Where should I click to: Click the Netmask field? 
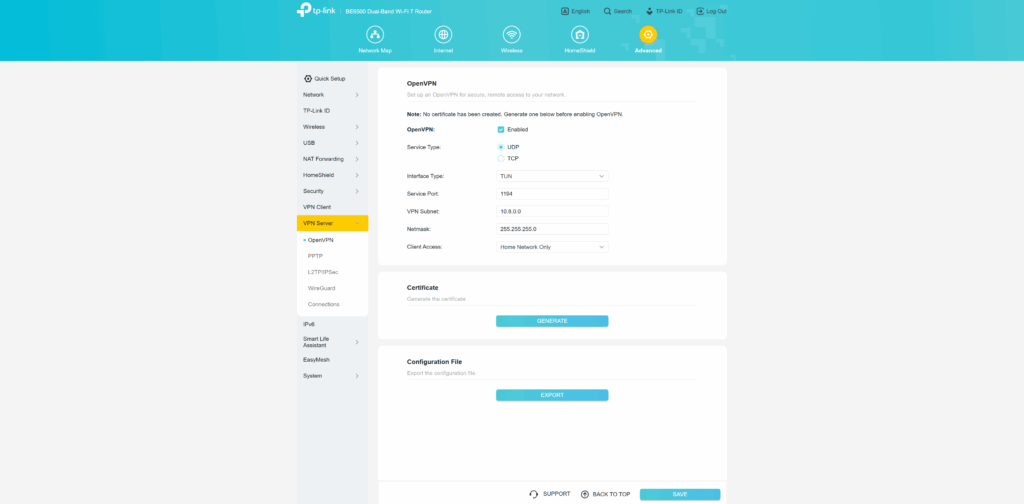(552, 229)
